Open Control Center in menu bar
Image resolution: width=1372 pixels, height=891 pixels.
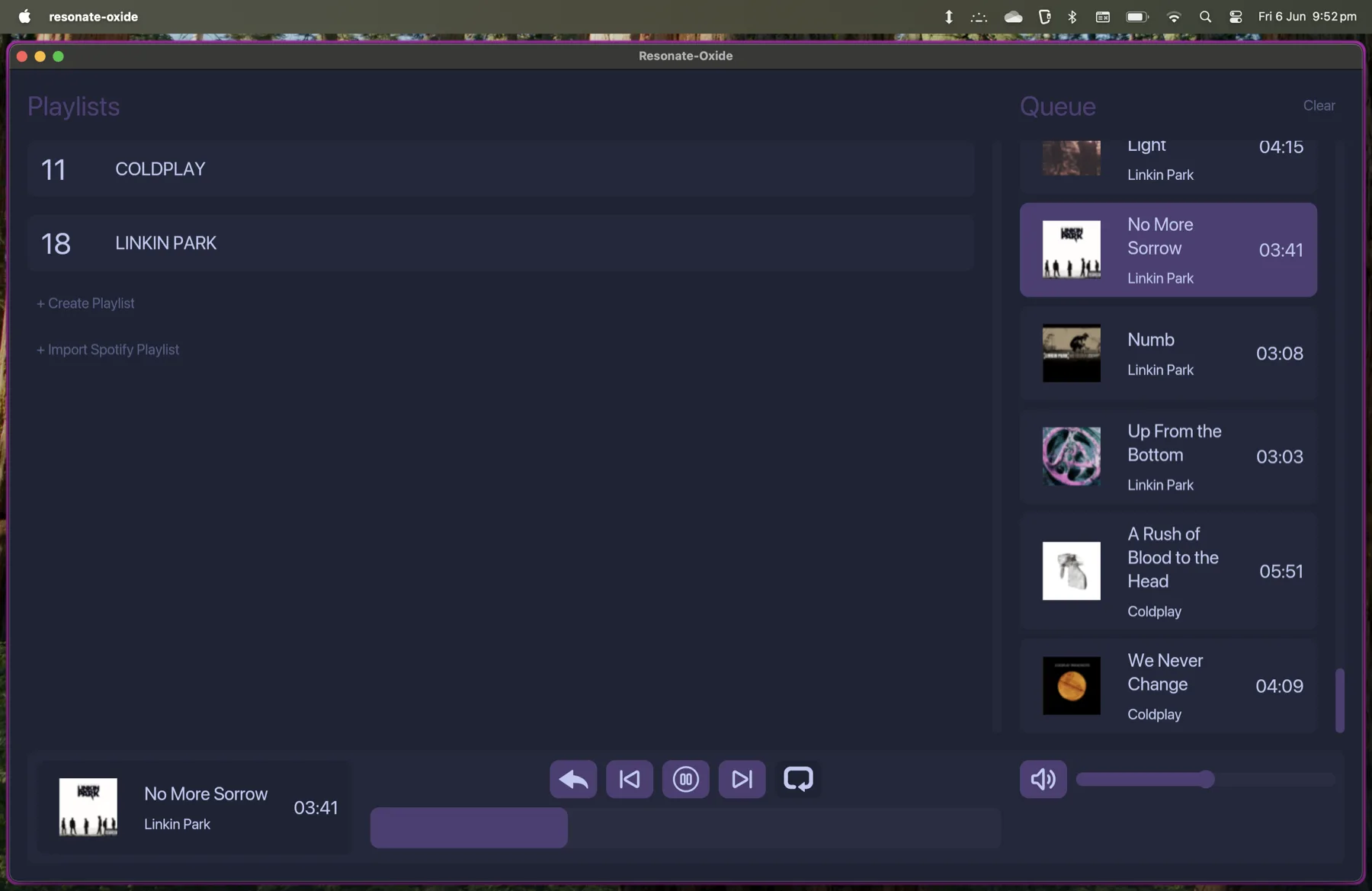pos(1236,17)
